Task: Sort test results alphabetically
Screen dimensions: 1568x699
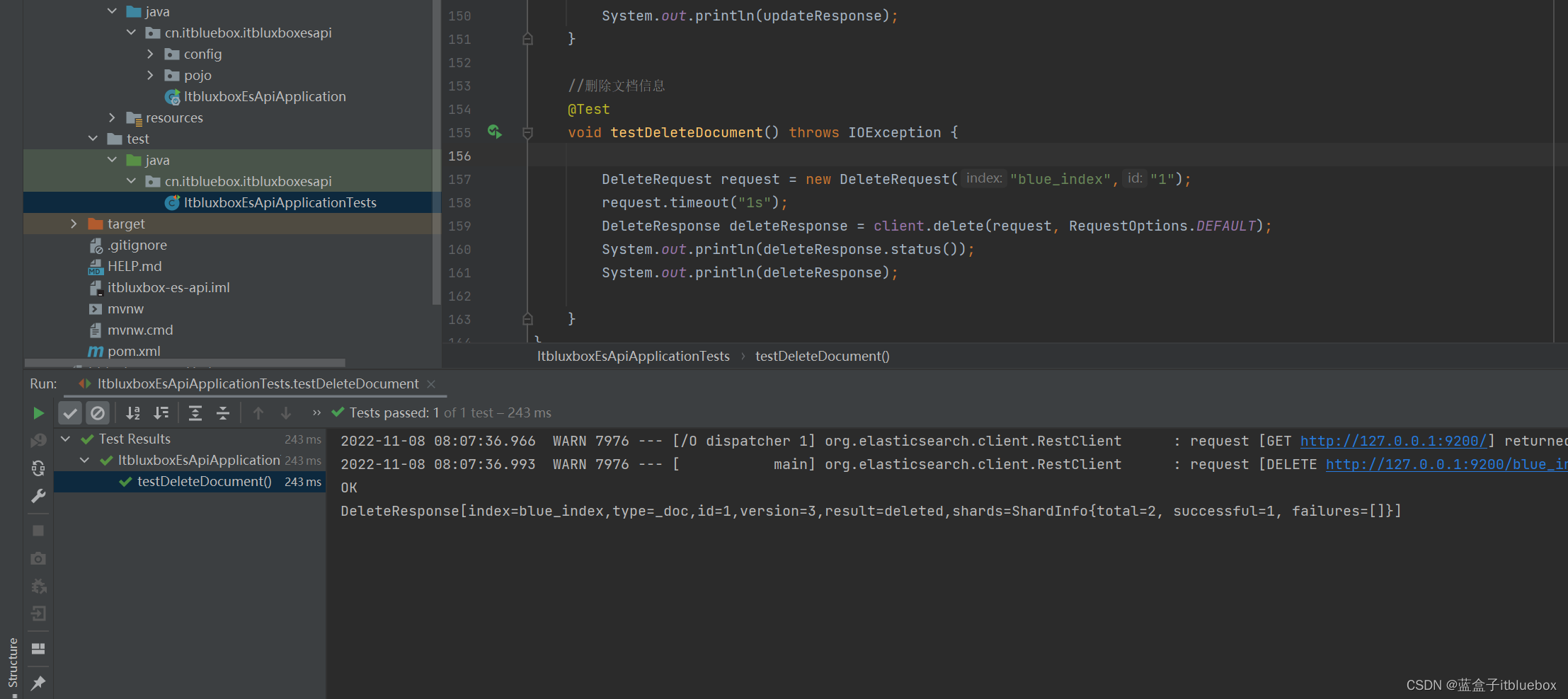Action: pyautogui.click(x=133, y=413)
